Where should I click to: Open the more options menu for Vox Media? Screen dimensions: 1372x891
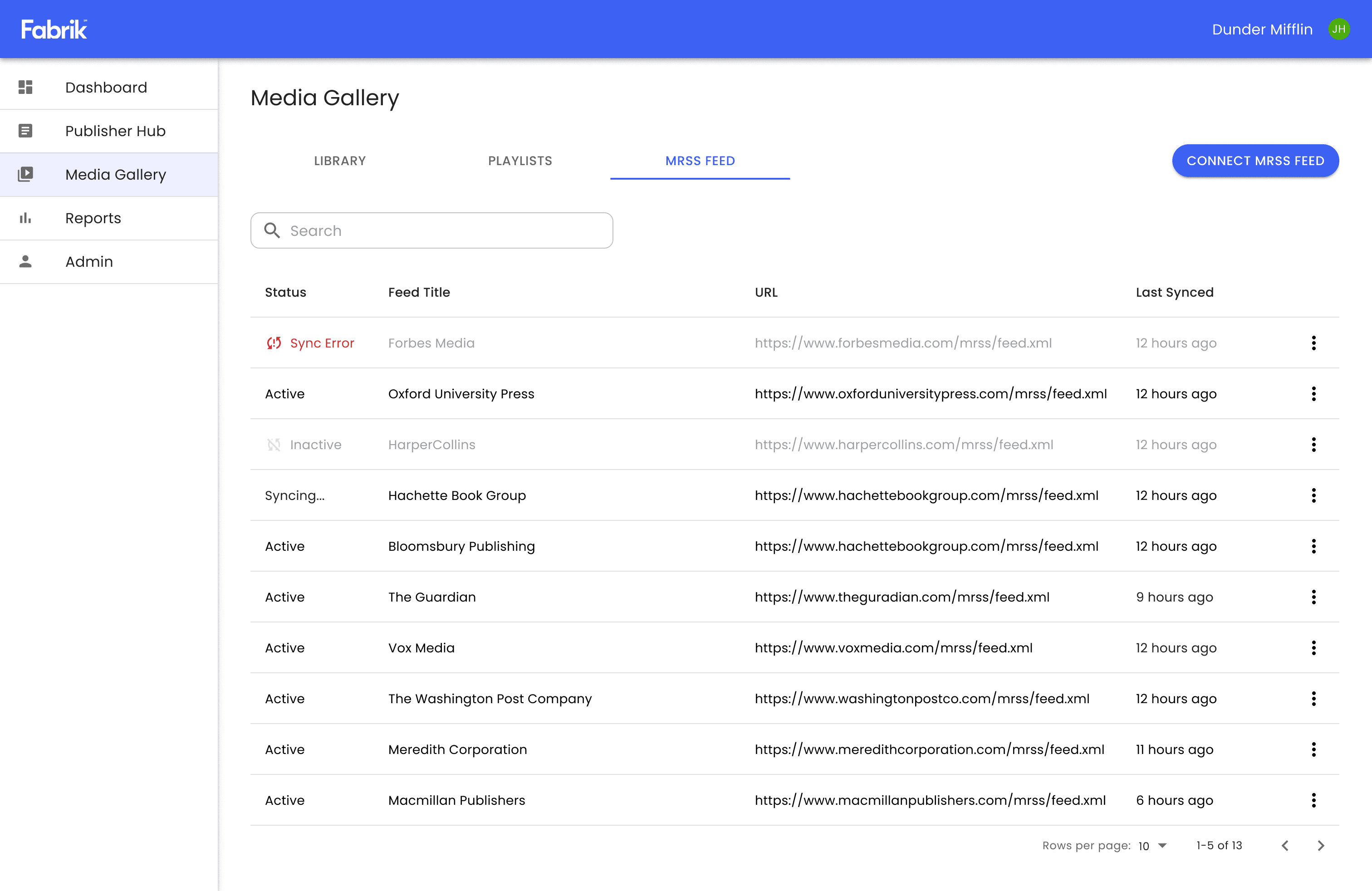(x=1314, y=648)
